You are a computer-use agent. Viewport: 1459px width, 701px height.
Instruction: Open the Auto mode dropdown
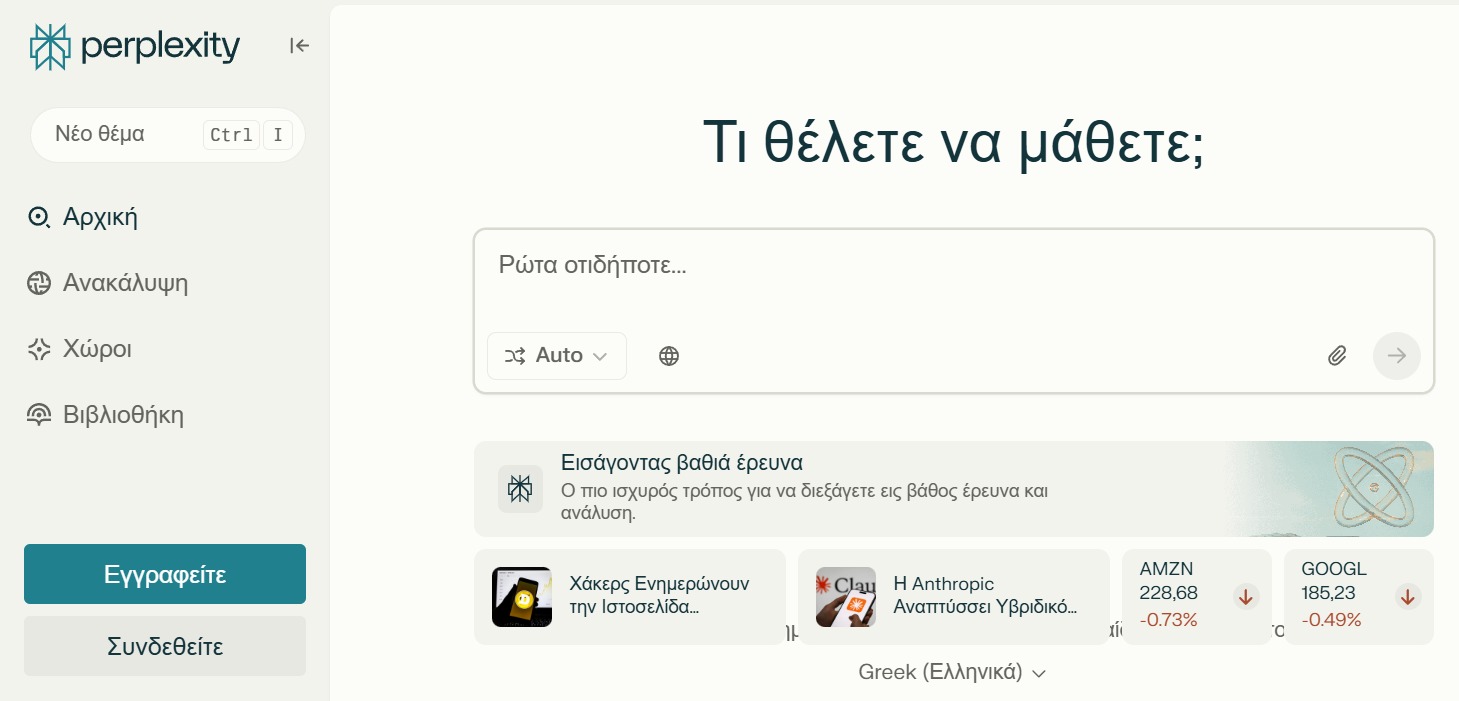tap(557, 356)
